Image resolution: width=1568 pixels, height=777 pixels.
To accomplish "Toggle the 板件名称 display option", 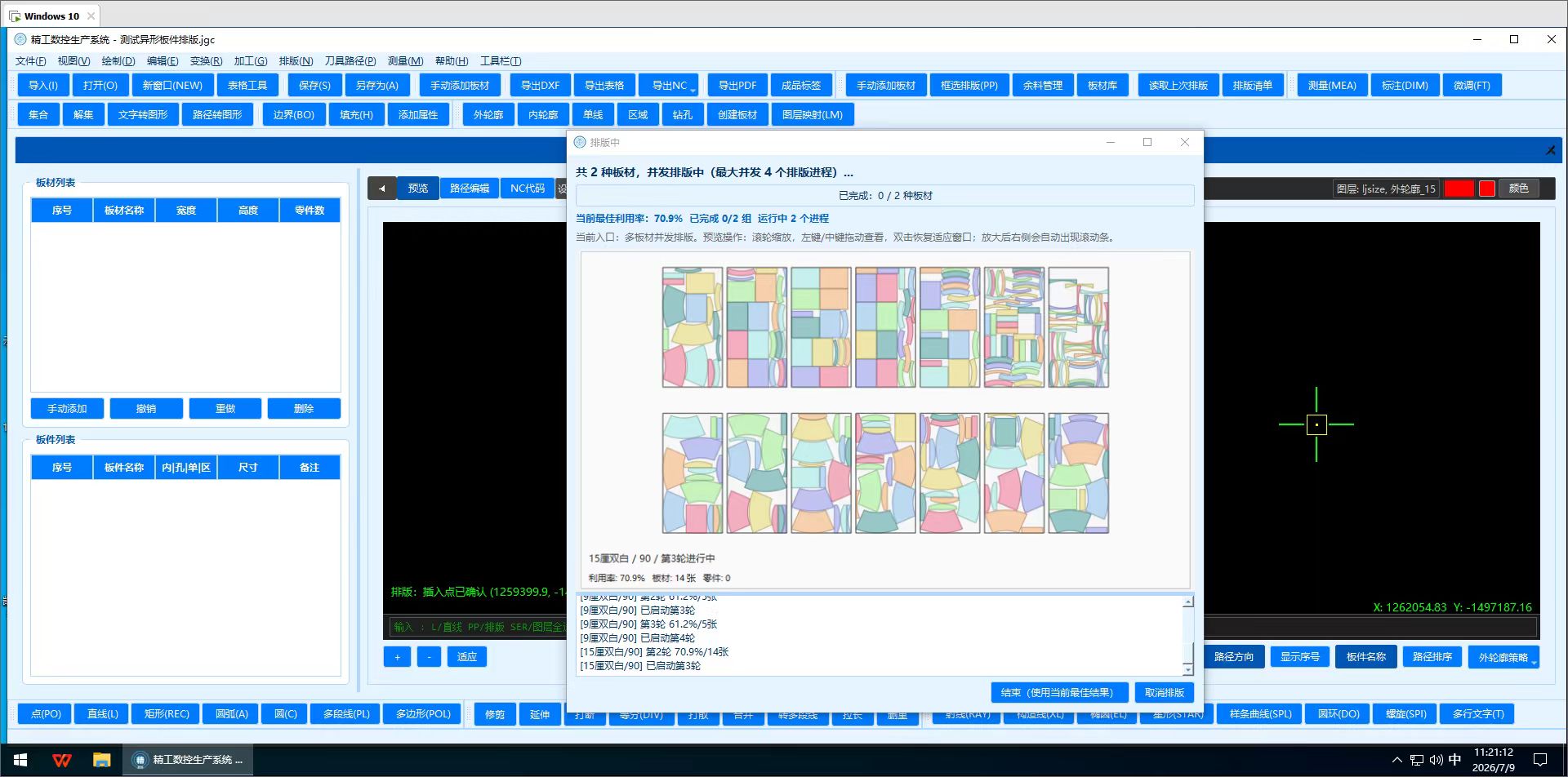I will click(1365, 657).
